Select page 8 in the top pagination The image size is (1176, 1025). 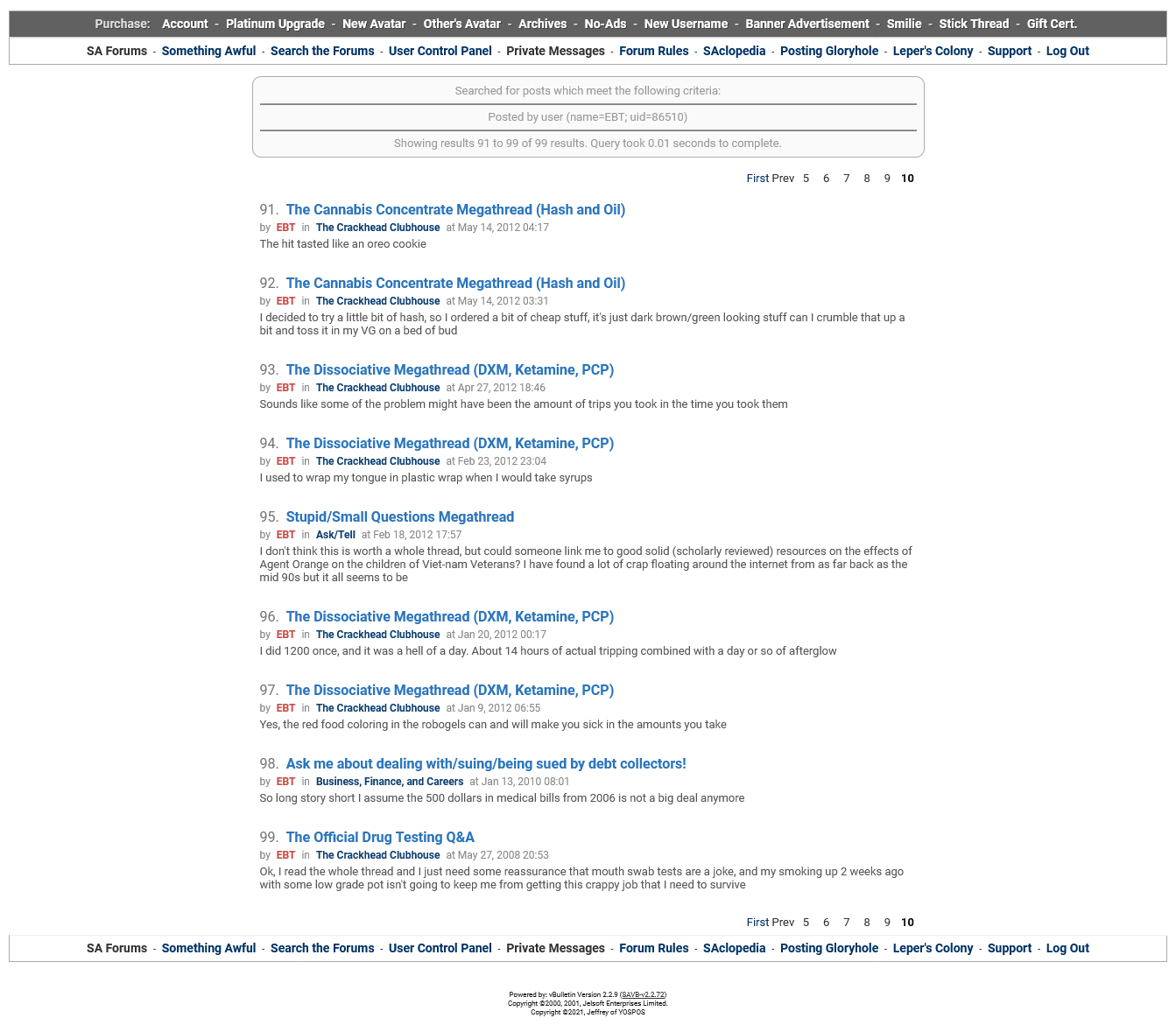[867, 178]
